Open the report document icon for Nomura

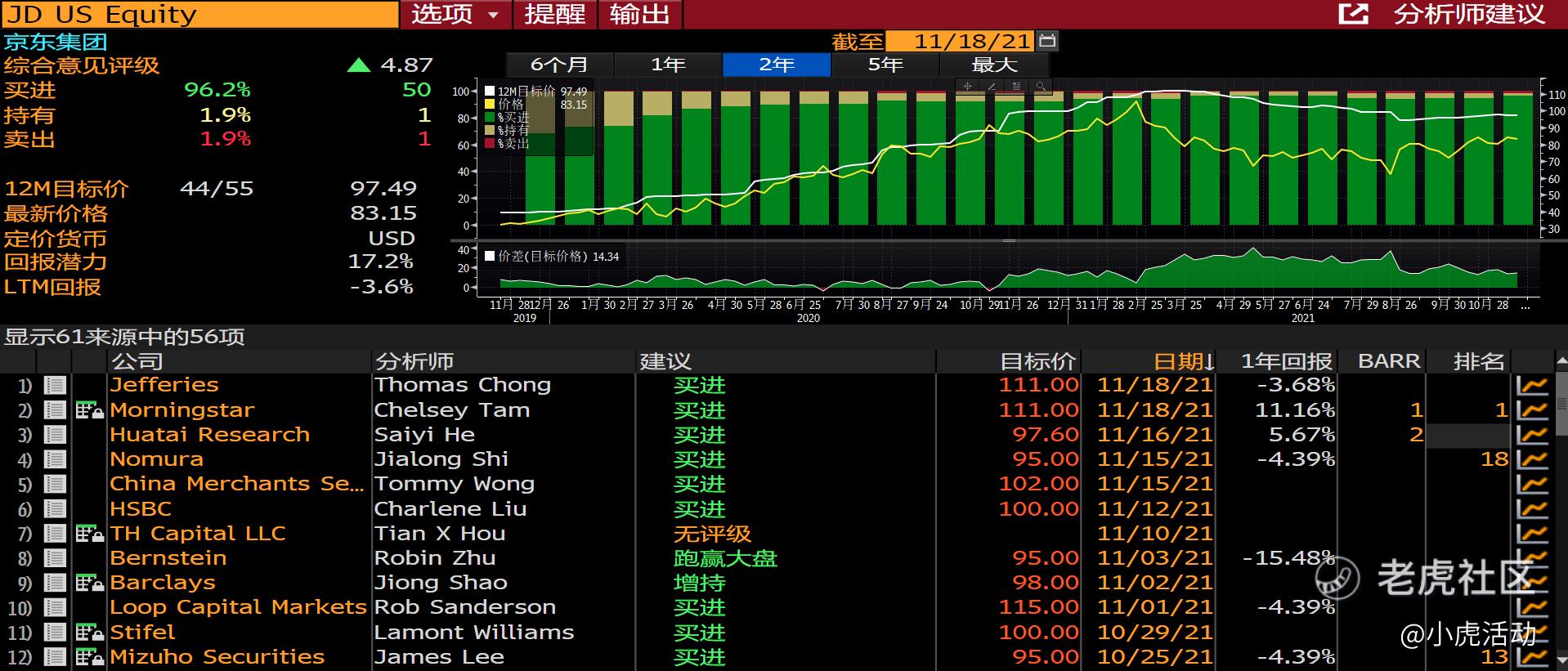[x=55, y=459]
